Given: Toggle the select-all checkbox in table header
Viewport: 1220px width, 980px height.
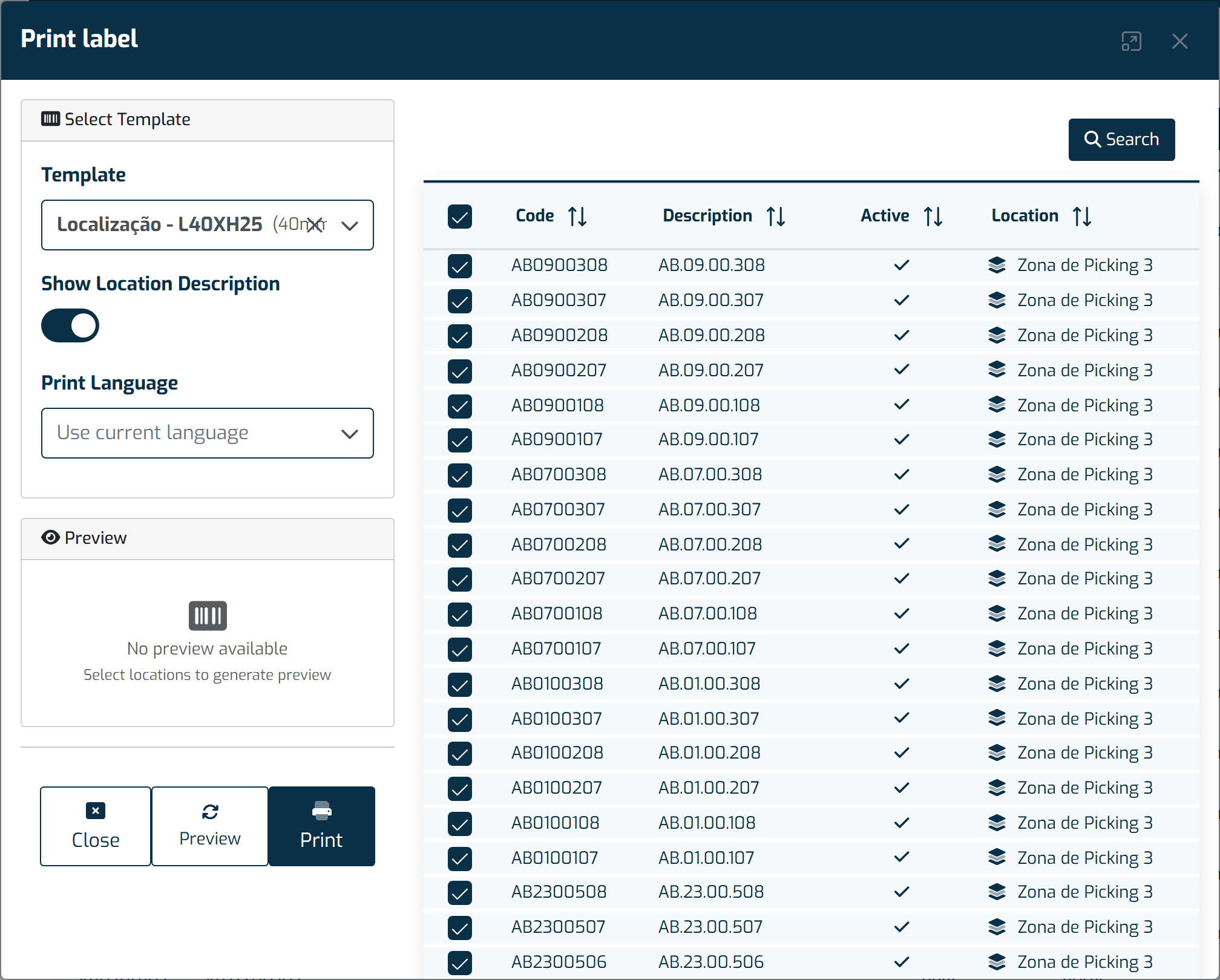Looking at the screenshot, I should [460, 217].
